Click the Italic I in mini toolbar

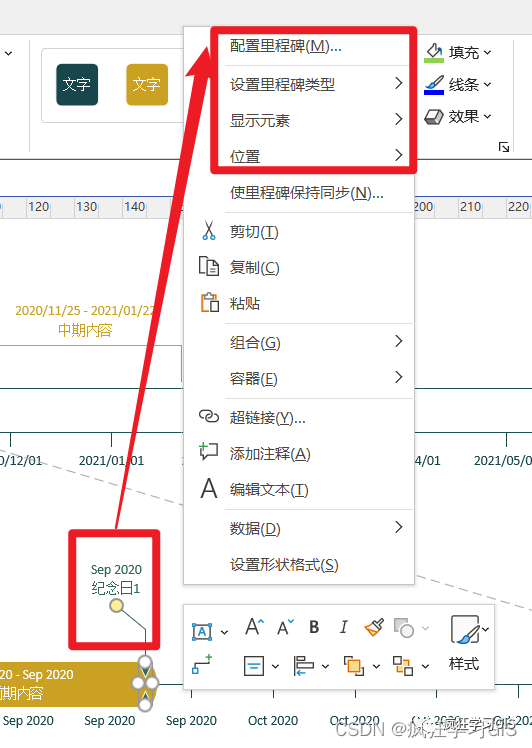tap(344, 627)
